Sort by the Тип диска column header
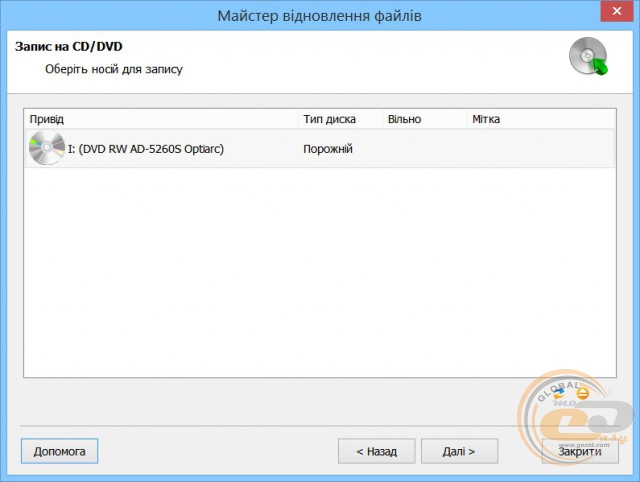Image resolution: width=640 pixels, height=482 pixels. coord(340,119)
